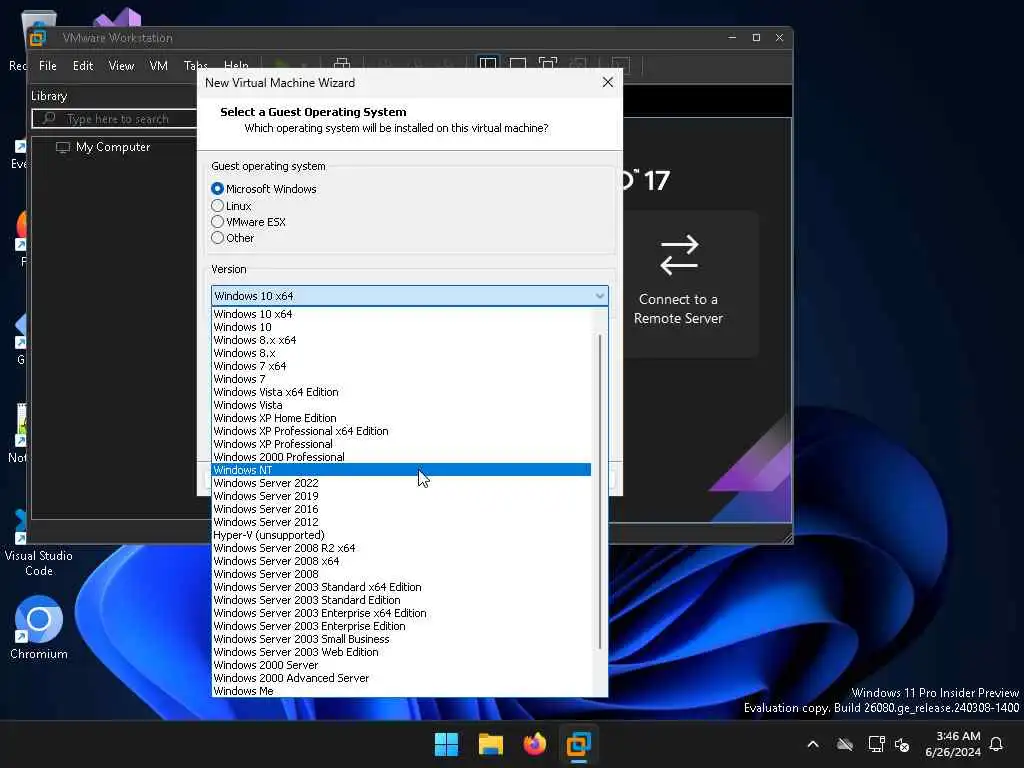Select Hyper-V (unsupported)
Image resolution: width=1024 pixels, height=768 pixels.
pyautogui.click(x=402, y=536)
